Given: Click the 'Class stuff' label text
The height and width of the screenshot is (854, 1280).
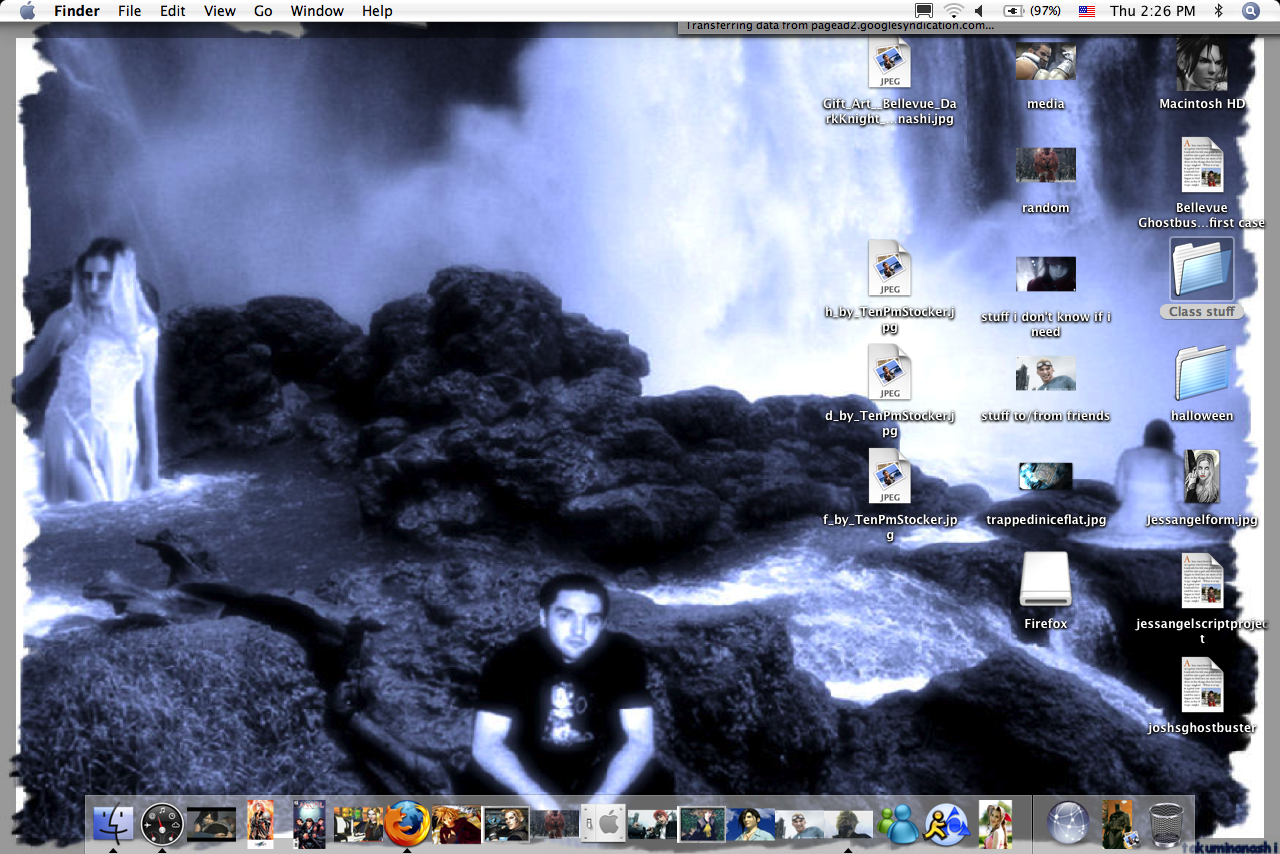Looking at the screenshot, I should [1201, 312].
